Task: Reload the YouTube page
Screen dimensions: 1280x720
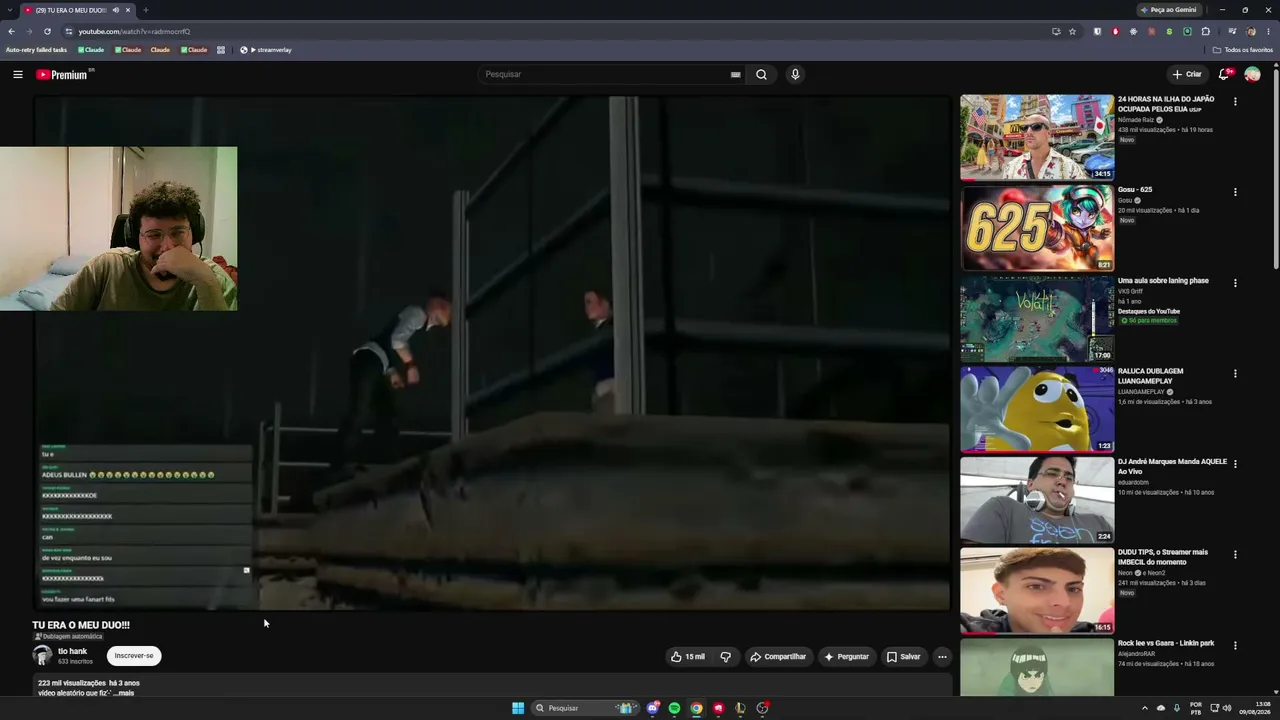Action: (47, 31)
